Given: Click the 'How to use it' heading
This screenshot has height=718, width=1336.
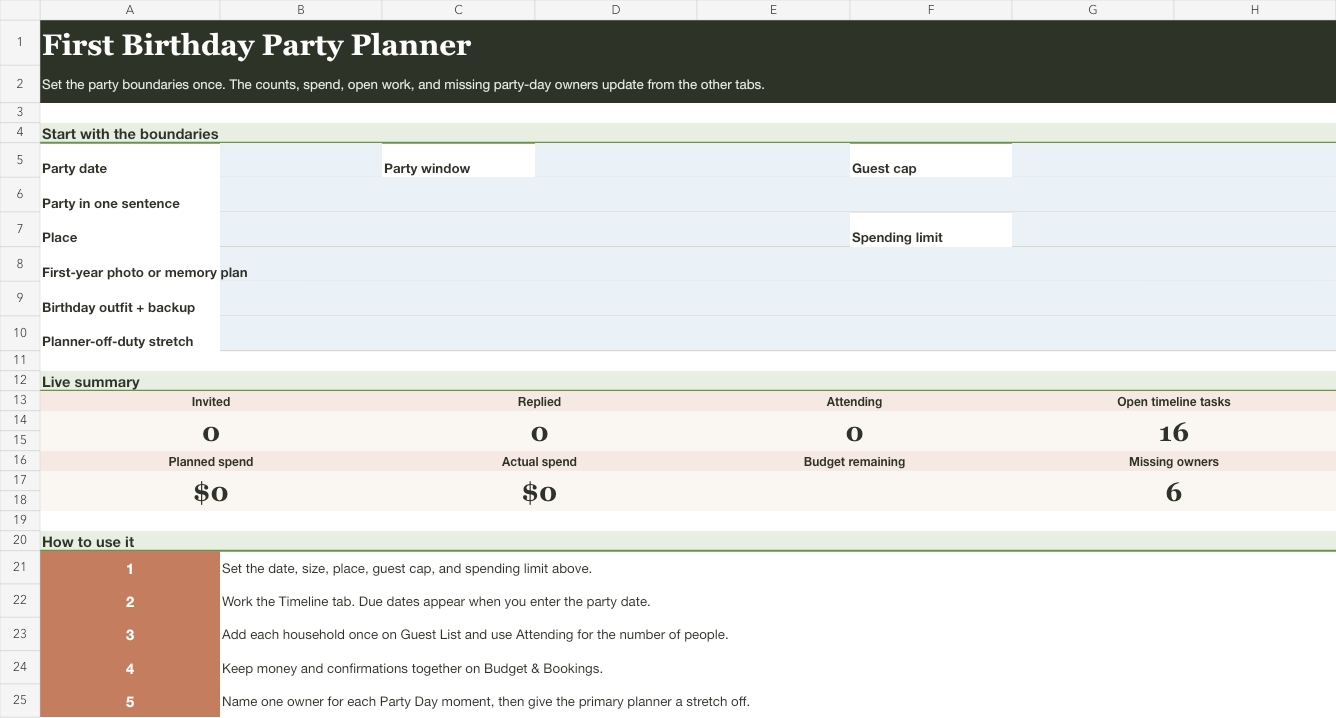Looking at the screenshot, I should click(x=88, y=542).
